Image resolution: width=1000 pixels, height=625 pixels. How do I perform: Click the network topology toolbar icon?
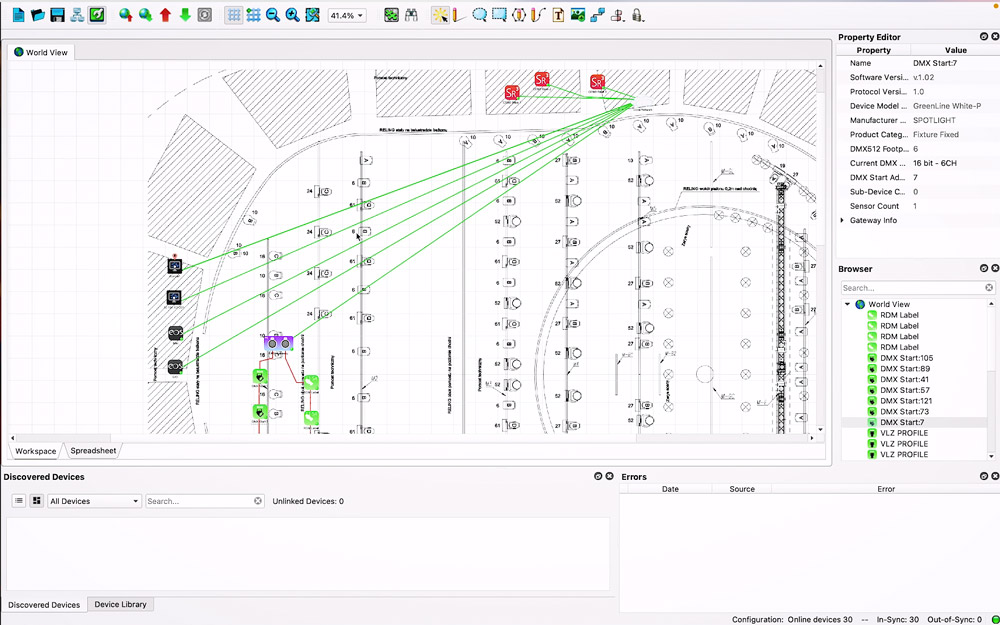click(77, 15)
